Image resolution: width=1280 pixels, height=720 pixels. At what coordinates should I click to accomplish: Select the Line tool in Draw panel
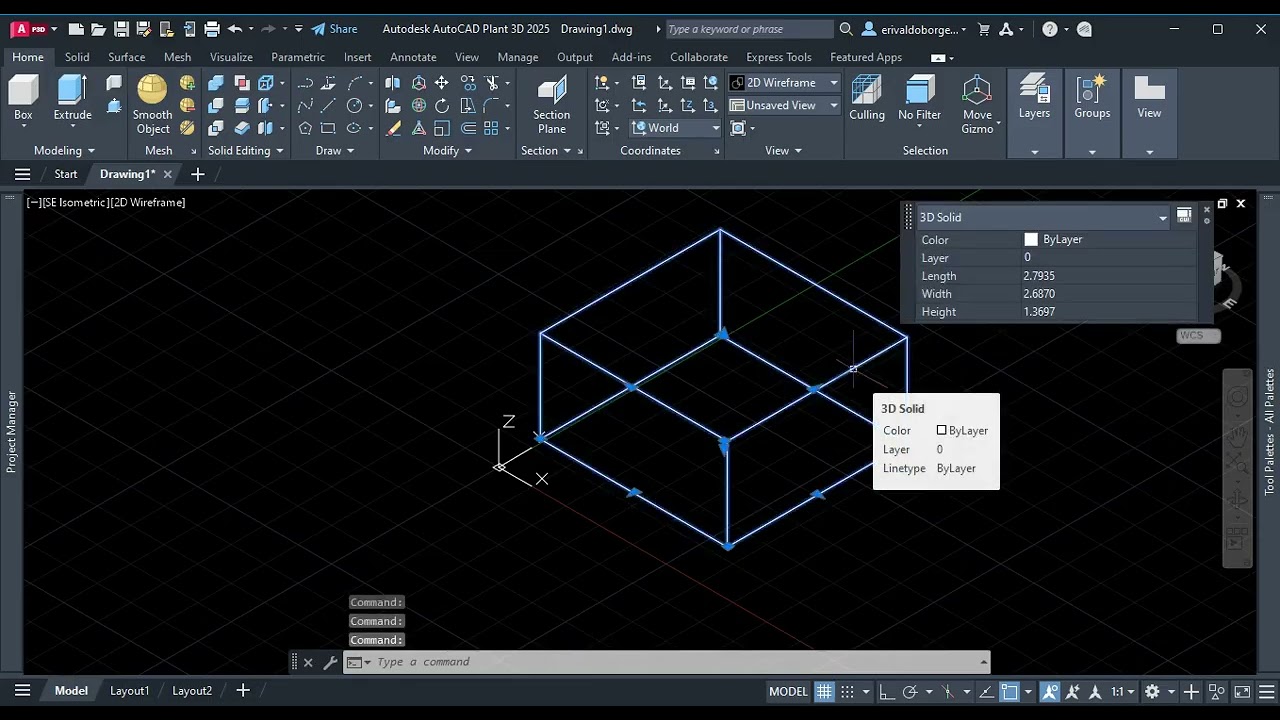tap(329, 106)
